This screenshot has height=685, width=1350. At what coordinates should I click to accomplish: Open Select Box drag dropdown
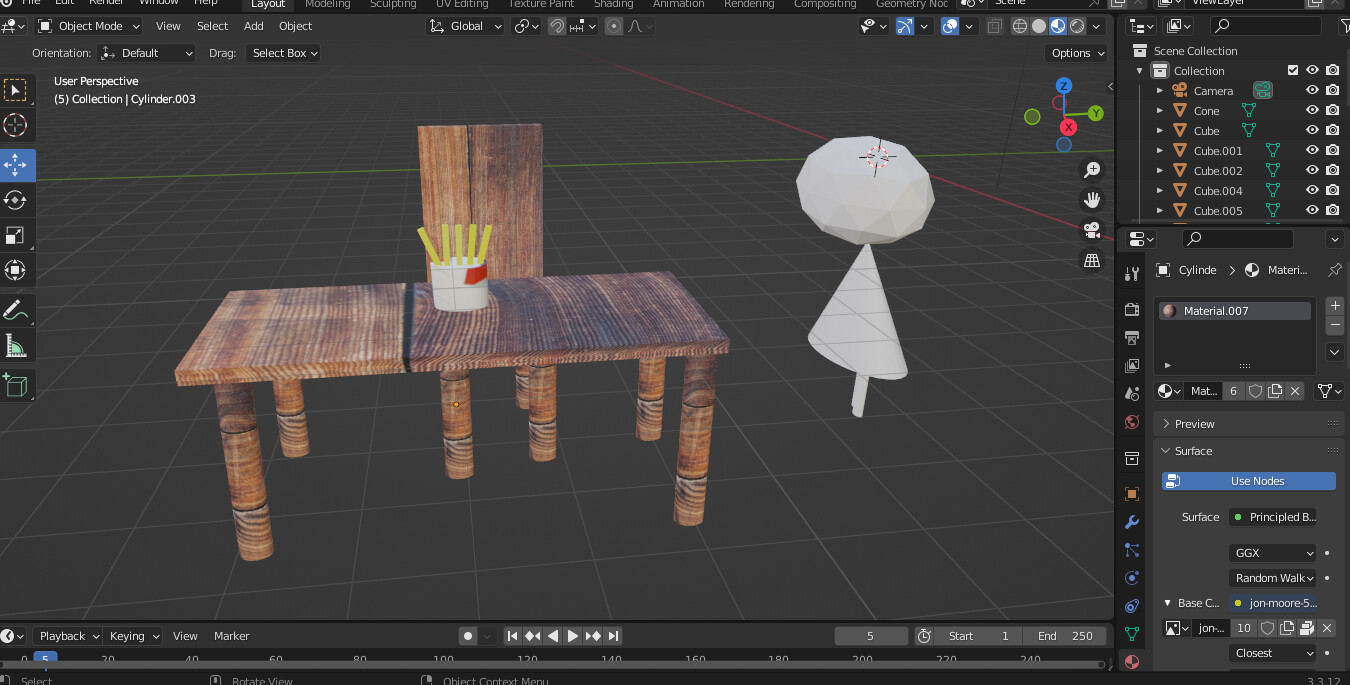coord(284,53)
